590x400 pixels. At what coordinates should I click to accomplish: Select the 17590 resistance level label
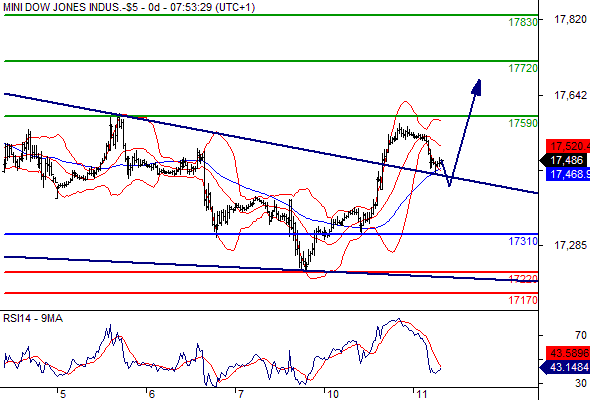523,123
